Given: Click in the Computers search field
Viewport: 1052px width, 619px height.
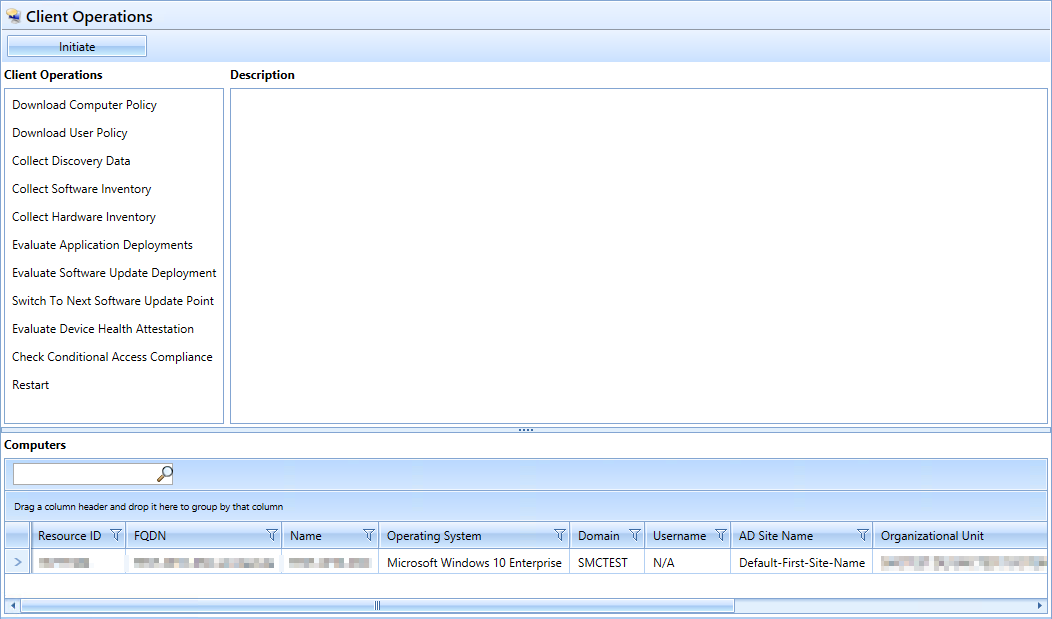Looking at the screenshot, I should pyautogui.click(x=84, y=474).
